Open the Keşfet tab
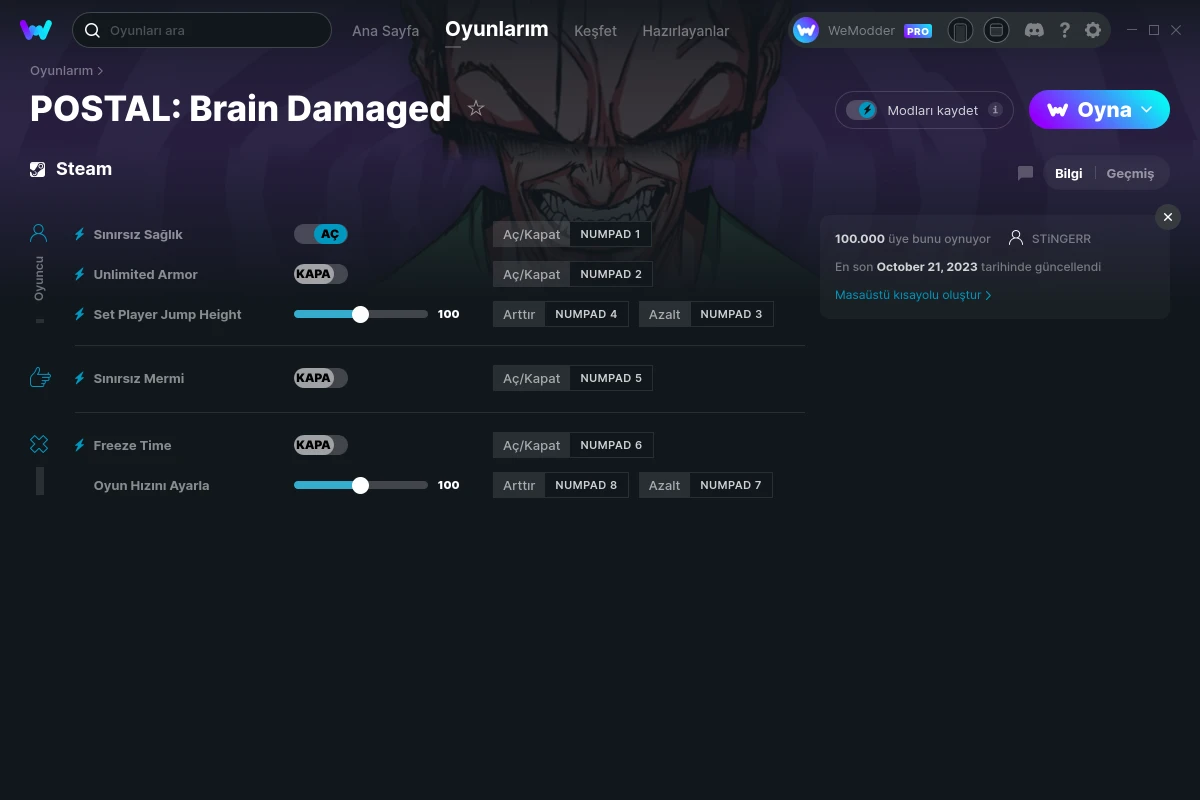Image resolution: width=1200 pixels, height=800 pixels. pyautogui.click(x=595, y=31)
